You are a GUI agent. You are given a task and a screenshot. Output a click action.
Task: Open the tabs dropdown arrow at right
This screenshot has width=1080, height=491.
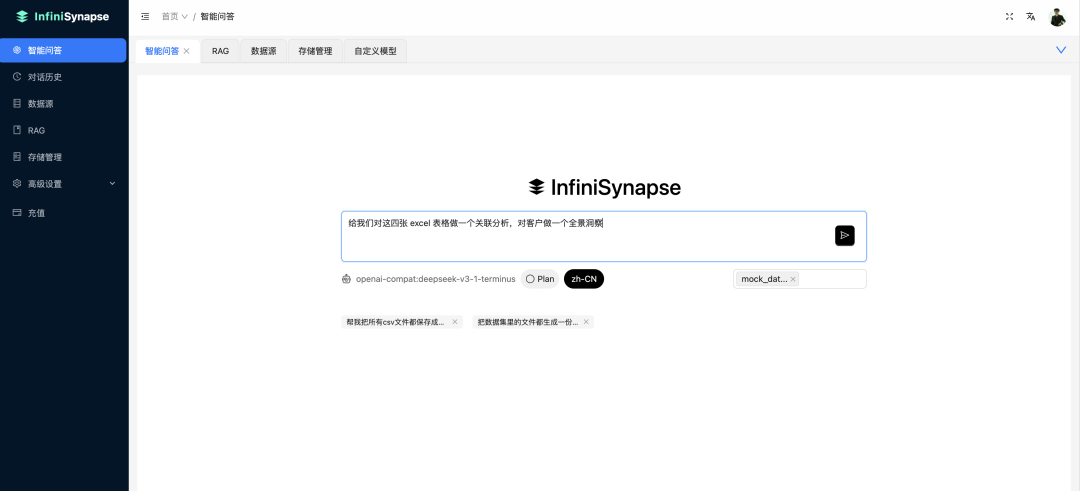click(x=1061, y=50)
